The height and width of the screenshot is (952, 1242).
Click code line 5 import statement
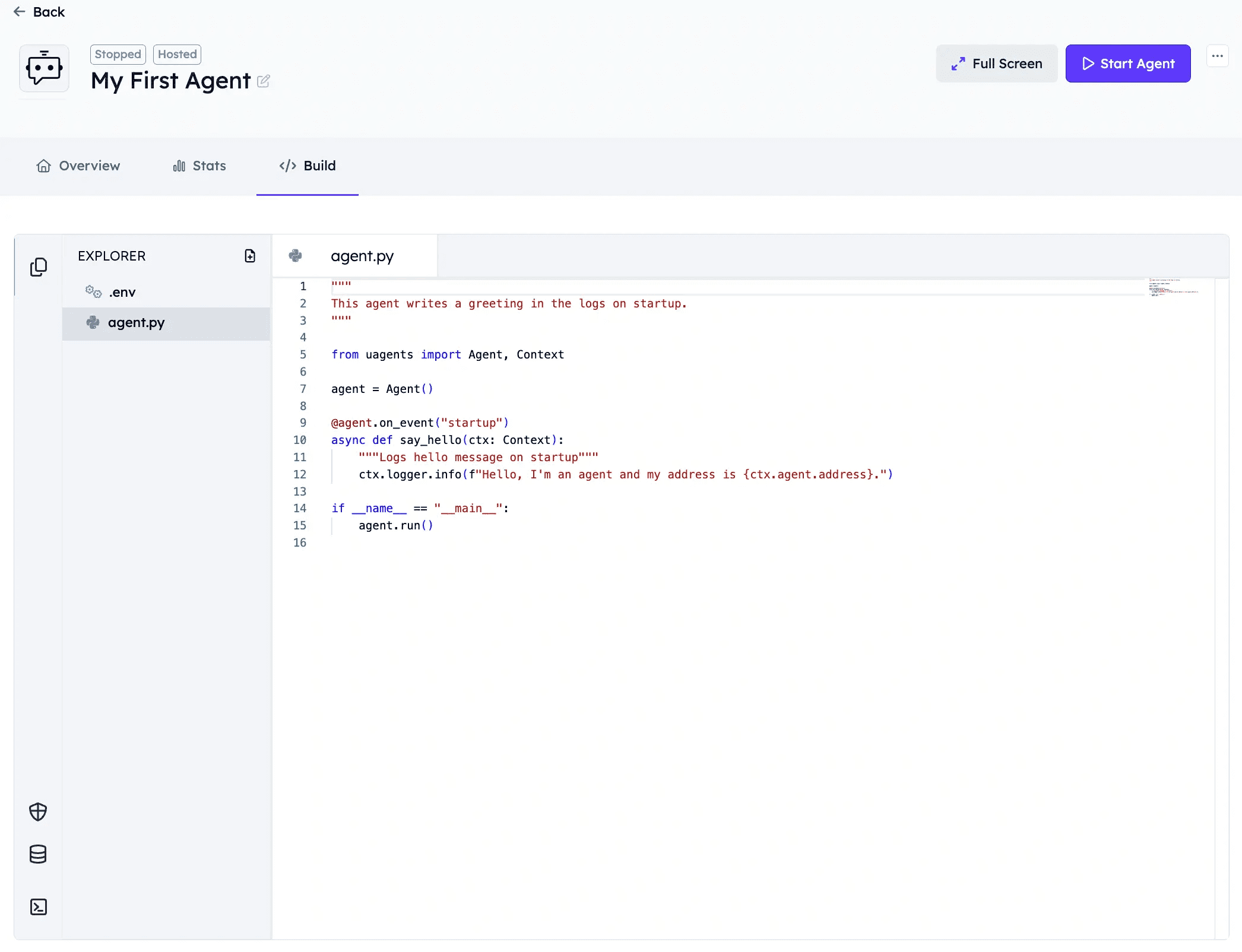448,354
